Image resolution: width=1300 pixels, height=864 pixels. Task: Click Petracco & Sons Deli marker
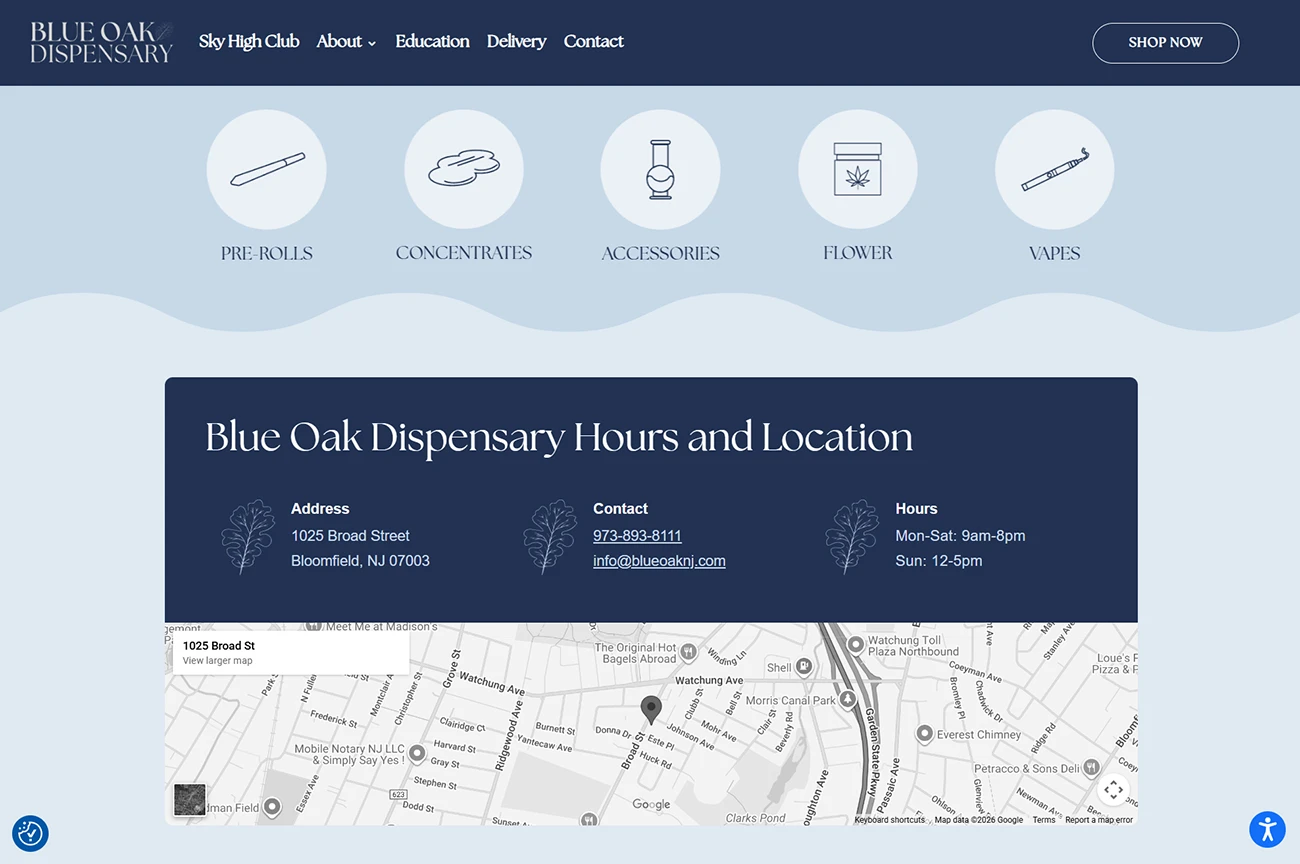1091,768
